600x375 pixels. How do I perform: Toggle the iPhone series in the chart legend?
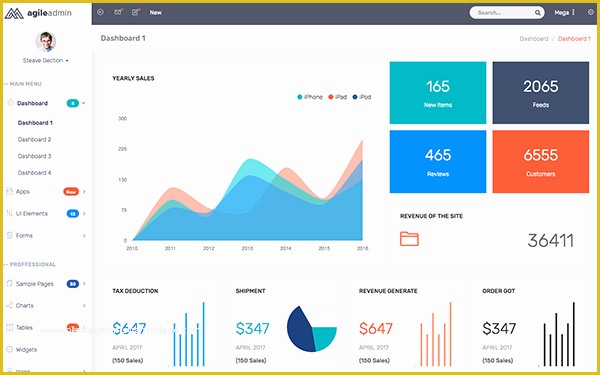click(310, 97)
